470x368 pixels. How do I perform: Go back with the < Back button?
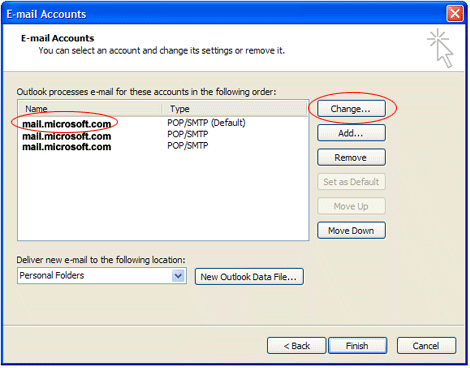296,346
